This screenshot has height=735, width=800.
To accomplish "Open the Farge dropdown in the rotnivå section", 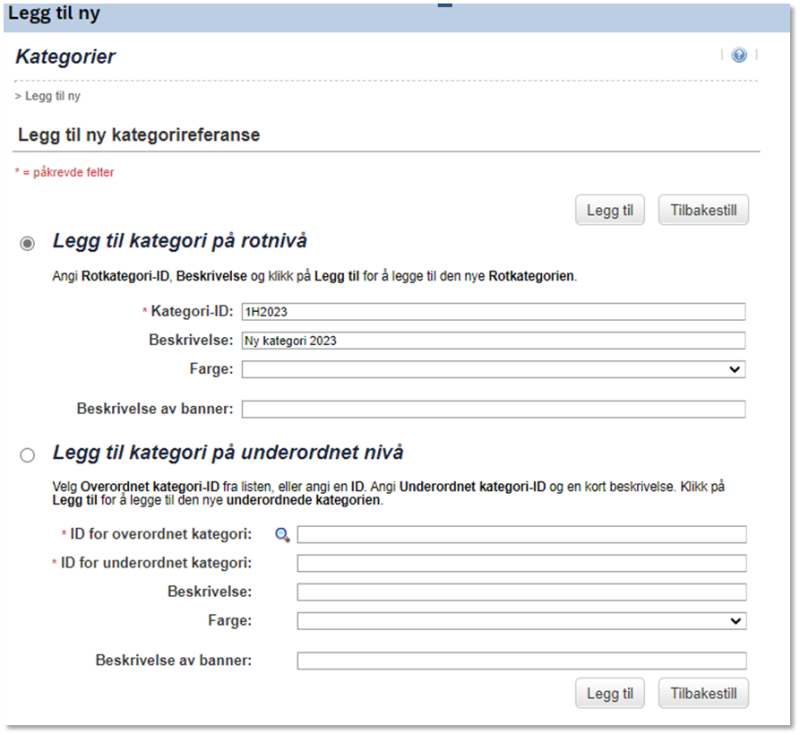I will 493,369.
